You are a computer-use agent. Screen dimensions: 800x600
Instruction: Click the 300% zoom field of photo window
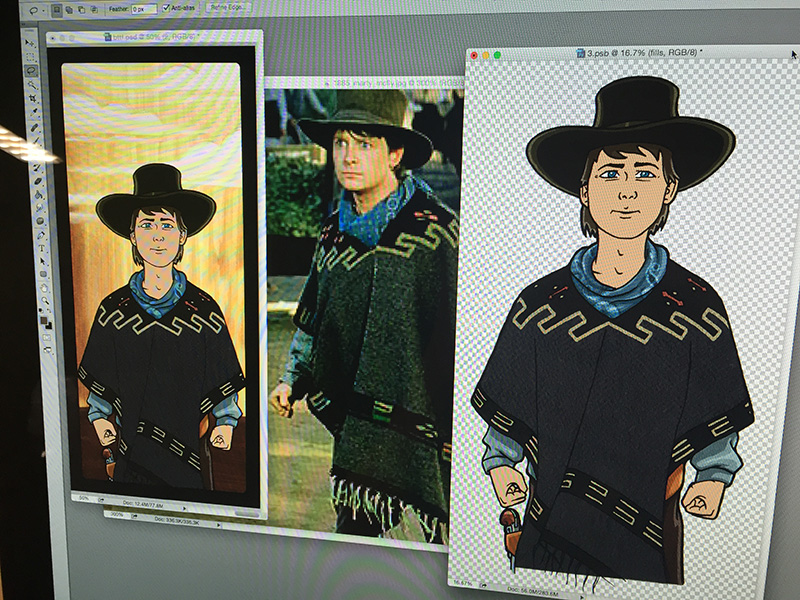[117, 516]
